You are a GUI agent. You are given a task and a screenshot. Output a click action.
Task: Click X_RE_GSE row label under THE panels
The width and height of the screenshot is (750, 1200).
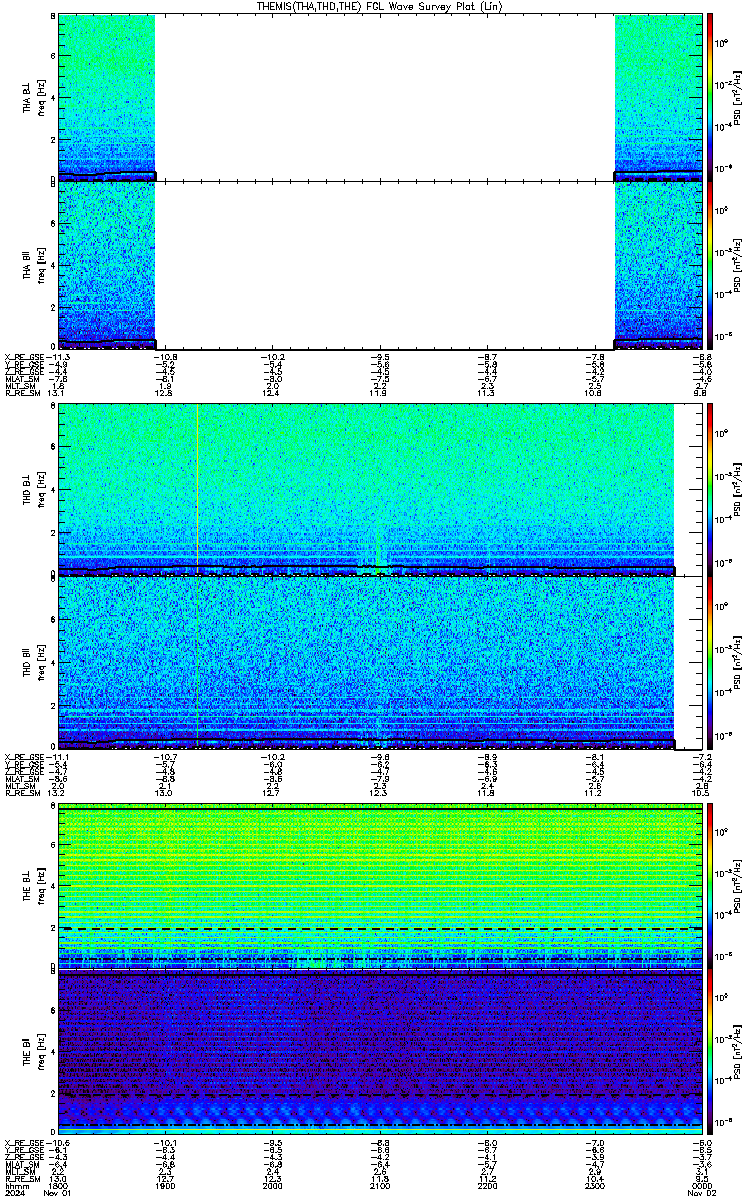pyautogui.click(x=23, y=1145)
